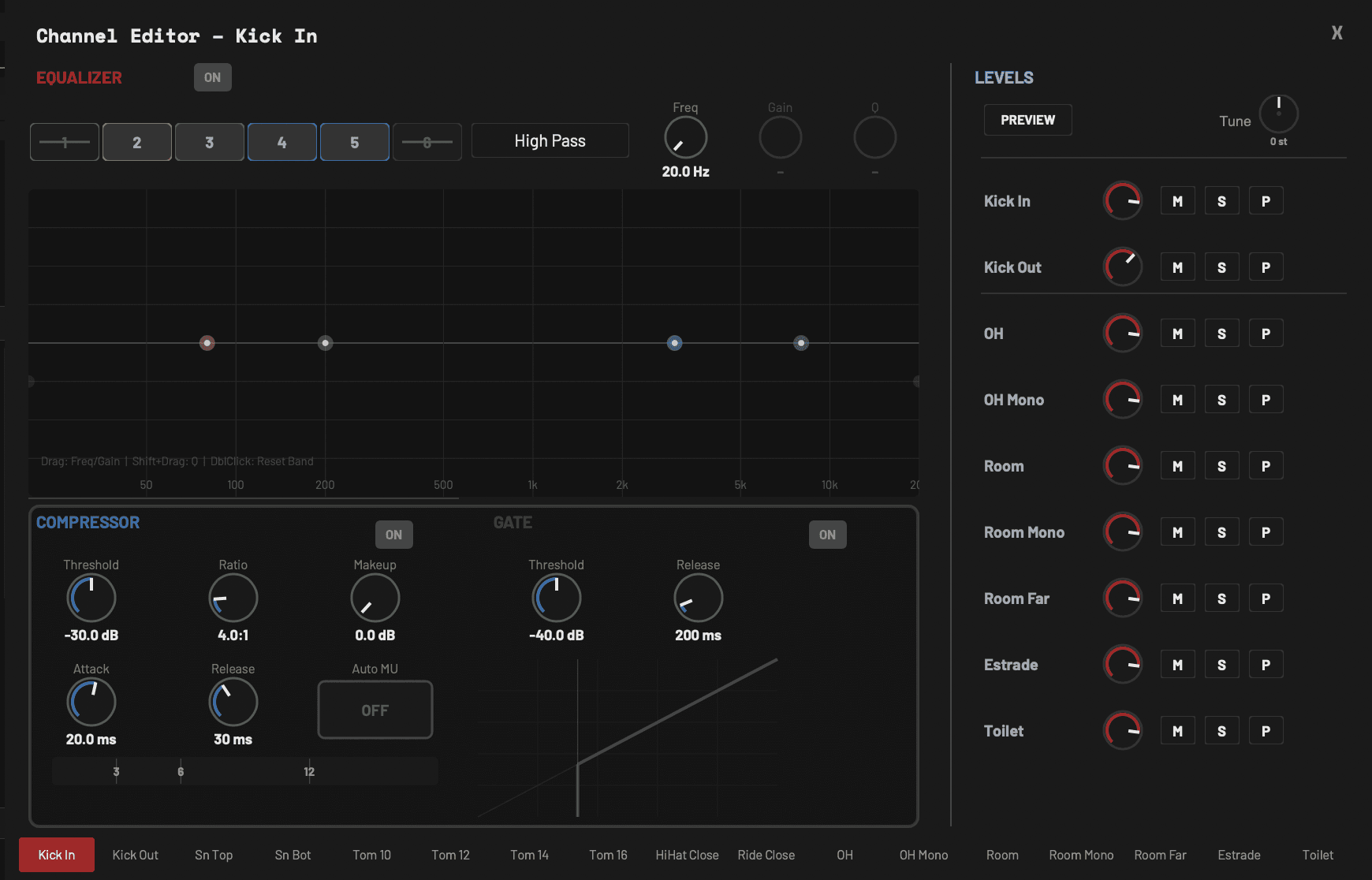Click the Compressor Makeup knob
Screen dimensions: 1372x880
click(x=375, y=598)
